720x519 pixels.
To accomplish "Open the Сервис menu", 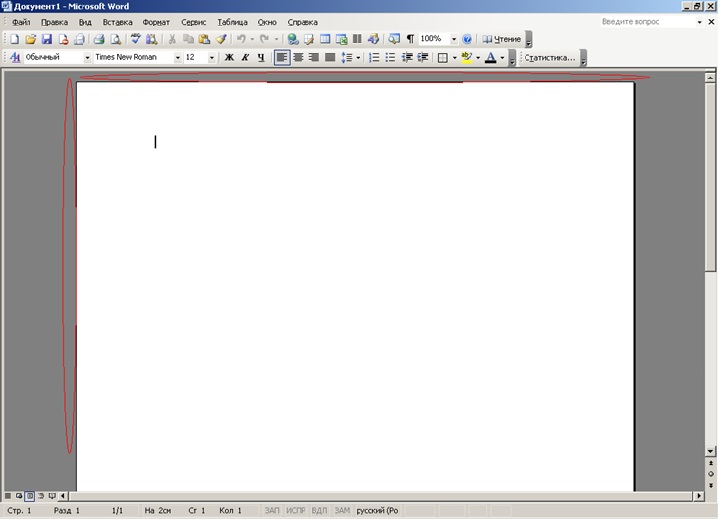I will [193, 22].
